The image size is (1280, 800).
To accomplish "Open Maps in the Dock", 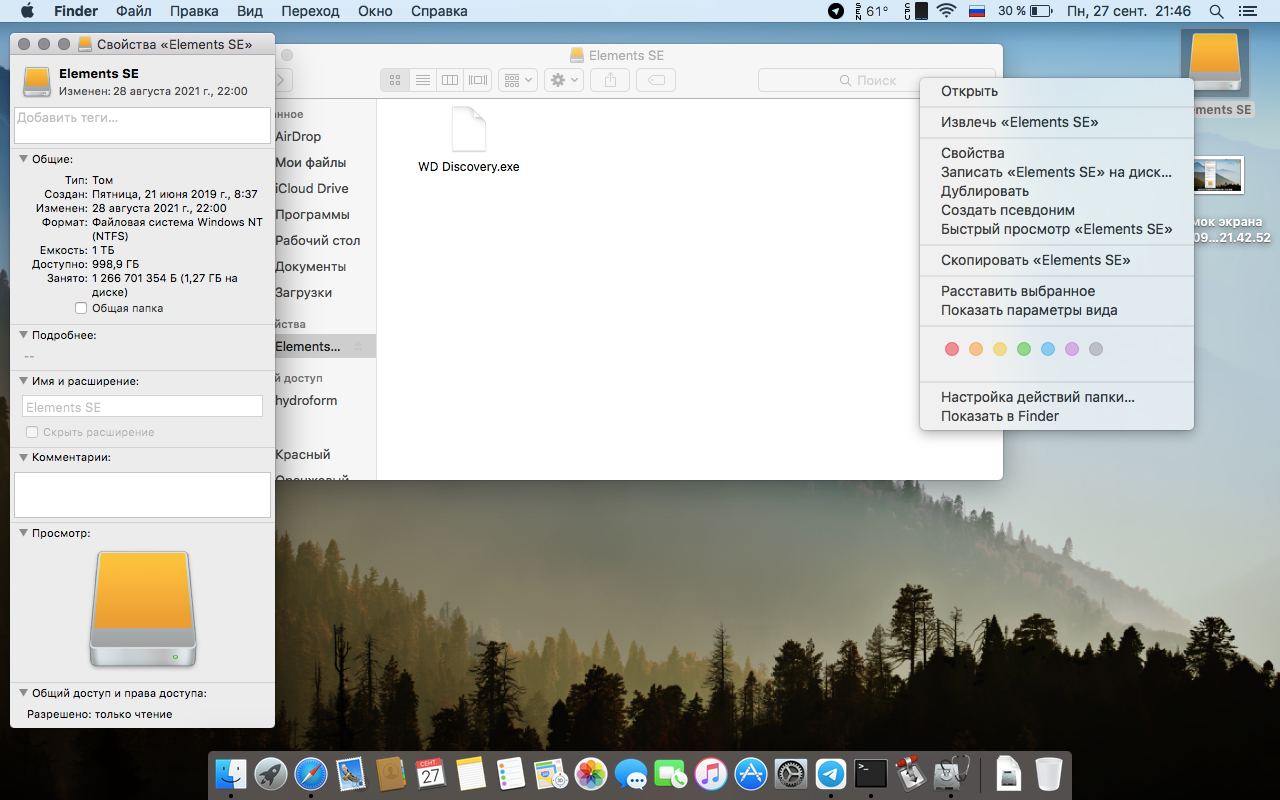I will tap(551, 773).
